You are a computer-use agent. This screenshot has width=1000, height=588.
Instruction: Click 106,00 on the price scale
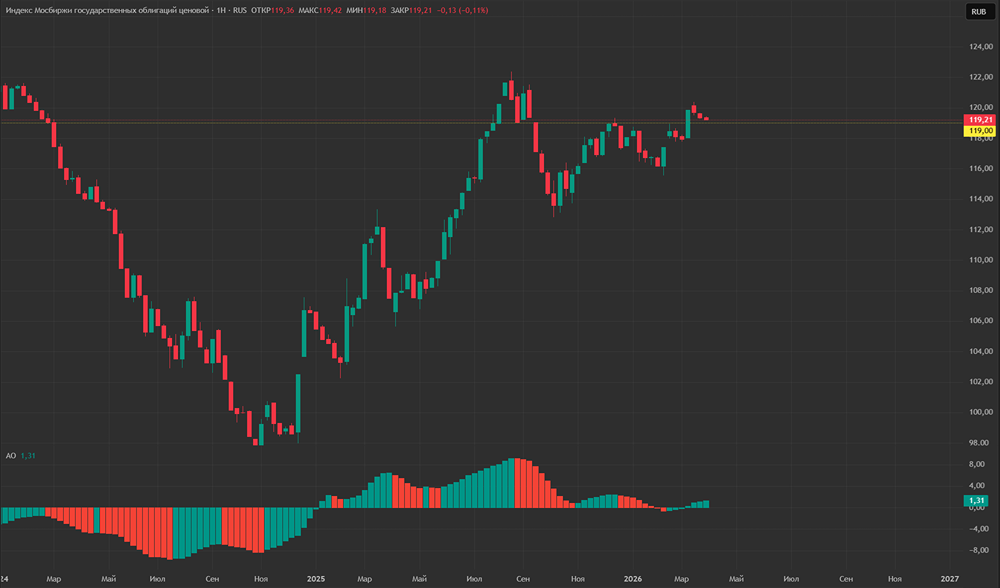[981, 321]
